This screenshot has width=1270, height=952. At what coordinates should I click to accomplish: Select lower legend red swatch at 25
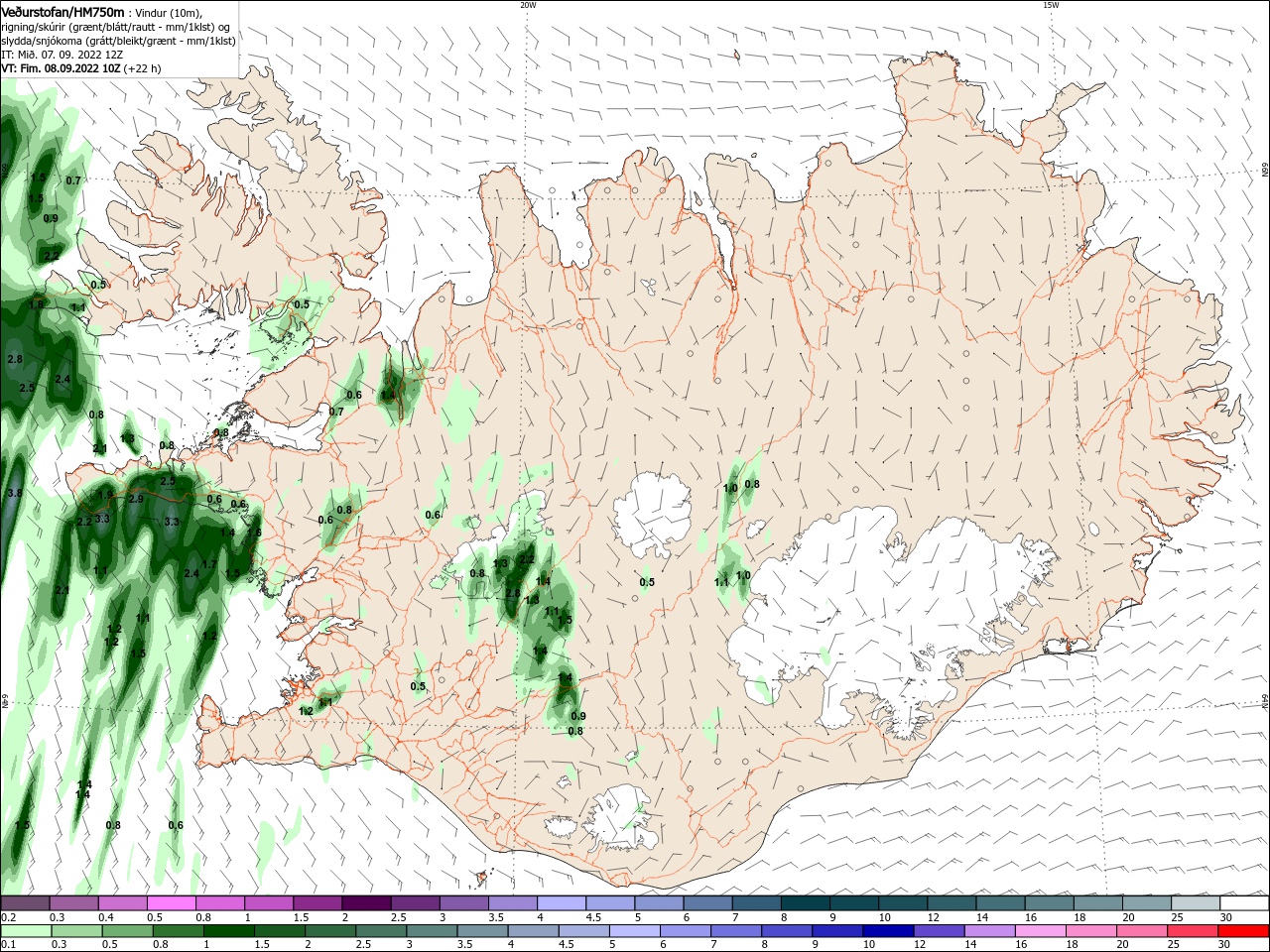tap(1194, 931)
